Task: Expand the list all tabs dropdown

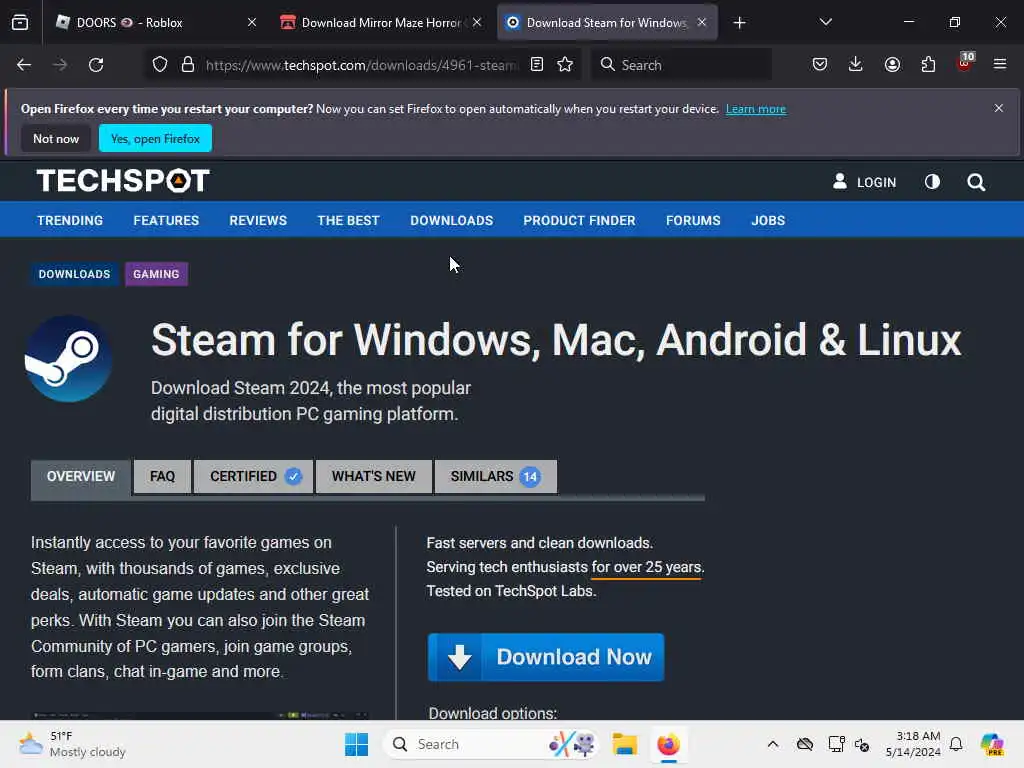Action: click(x=825, y=23)
